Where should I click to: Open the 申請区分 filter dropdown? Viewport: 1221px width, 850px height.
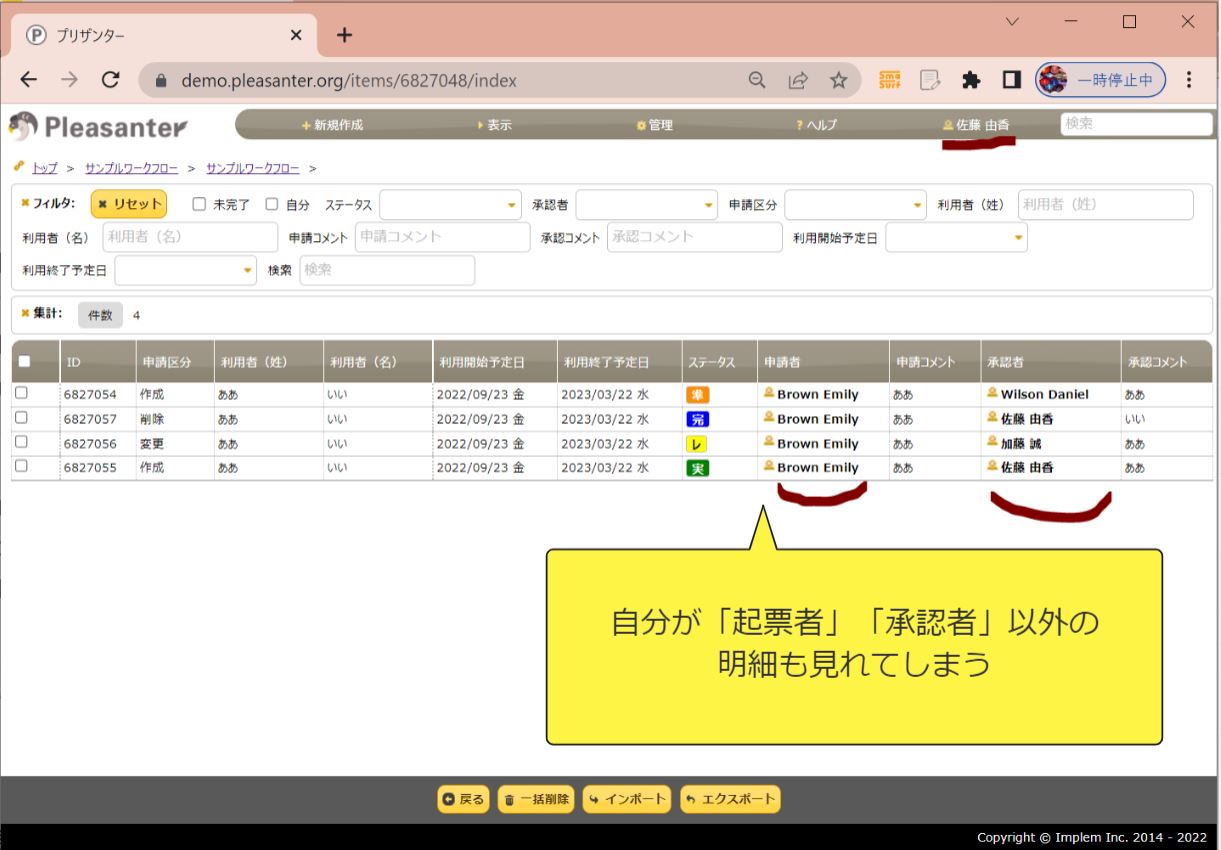(x=855, y=205)
